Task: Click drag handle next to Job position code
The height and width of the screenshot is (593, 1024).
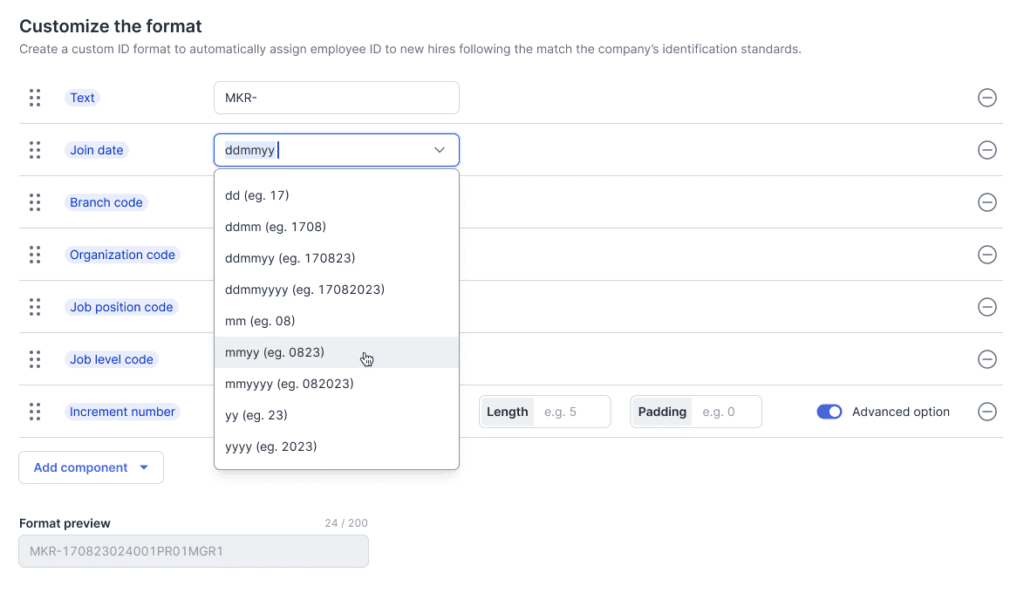Action: (35, 307)
